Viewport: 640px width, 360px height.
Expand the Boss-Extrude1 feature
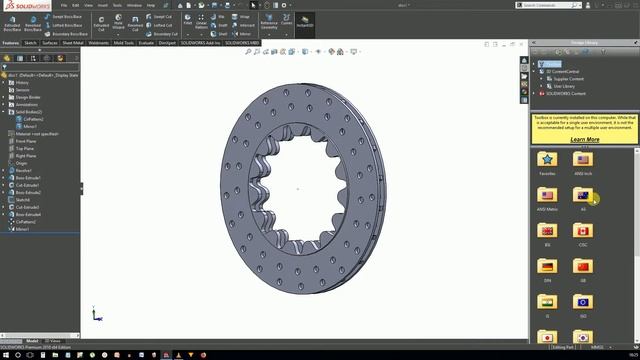(x=4, y=178)
